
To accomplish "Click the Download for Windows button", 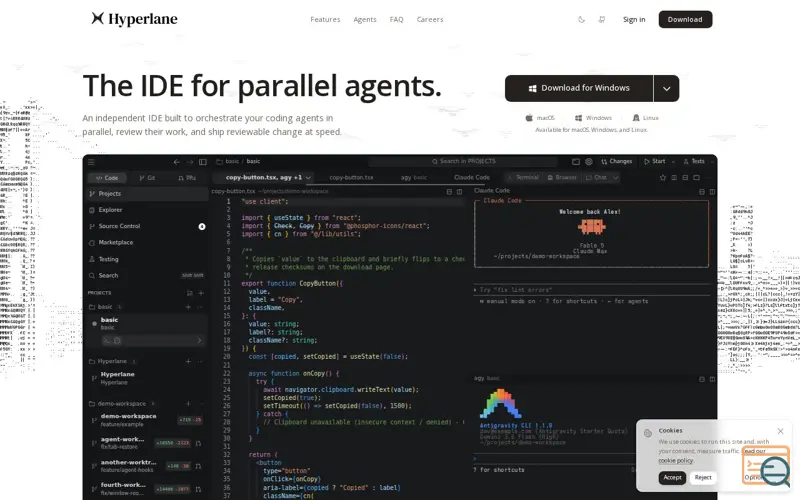I will coord(579,88).
